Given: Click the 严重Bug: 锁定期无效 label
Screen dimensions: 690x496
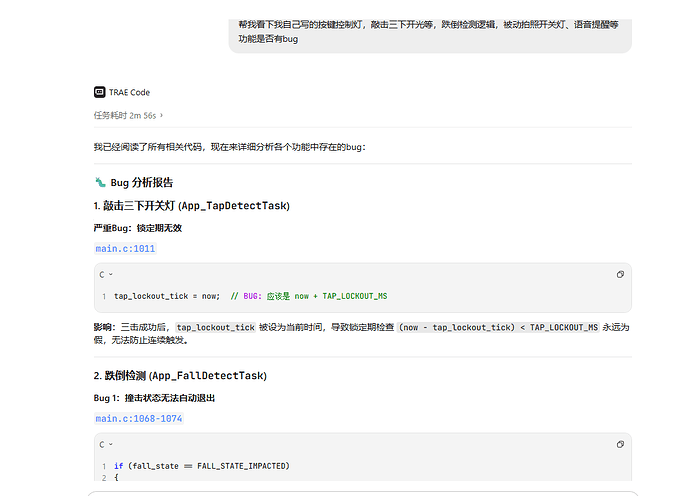Looking at the screenshot, I should click(x=138, y=228).
